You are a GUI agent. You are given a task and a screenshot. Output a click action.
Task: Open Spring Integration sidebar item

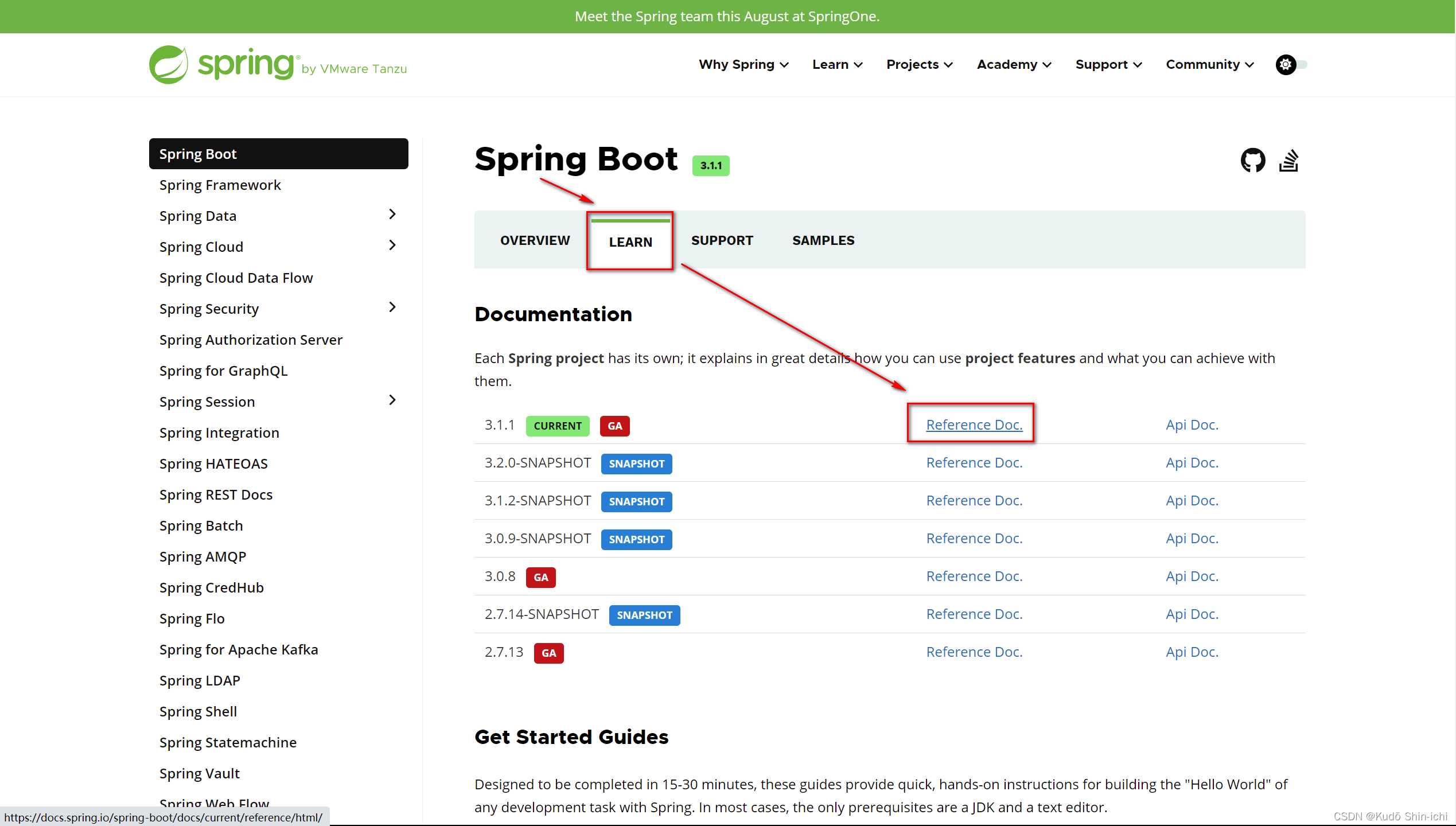(219, 433)
